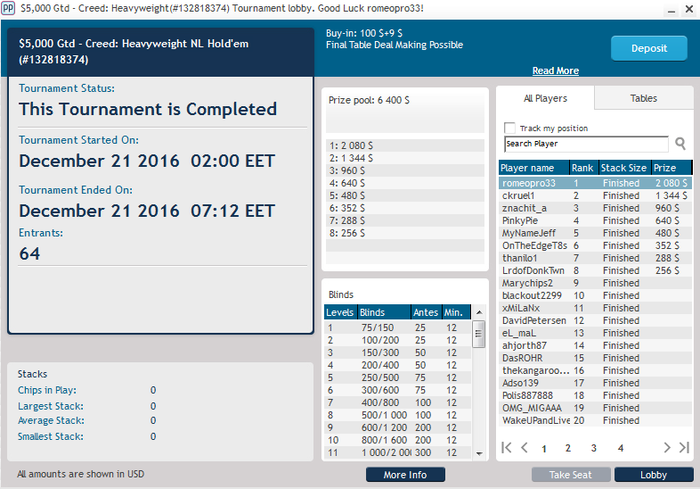Select player row romeopro33
The height and width of the screenshot is (489, 700).
595,183
